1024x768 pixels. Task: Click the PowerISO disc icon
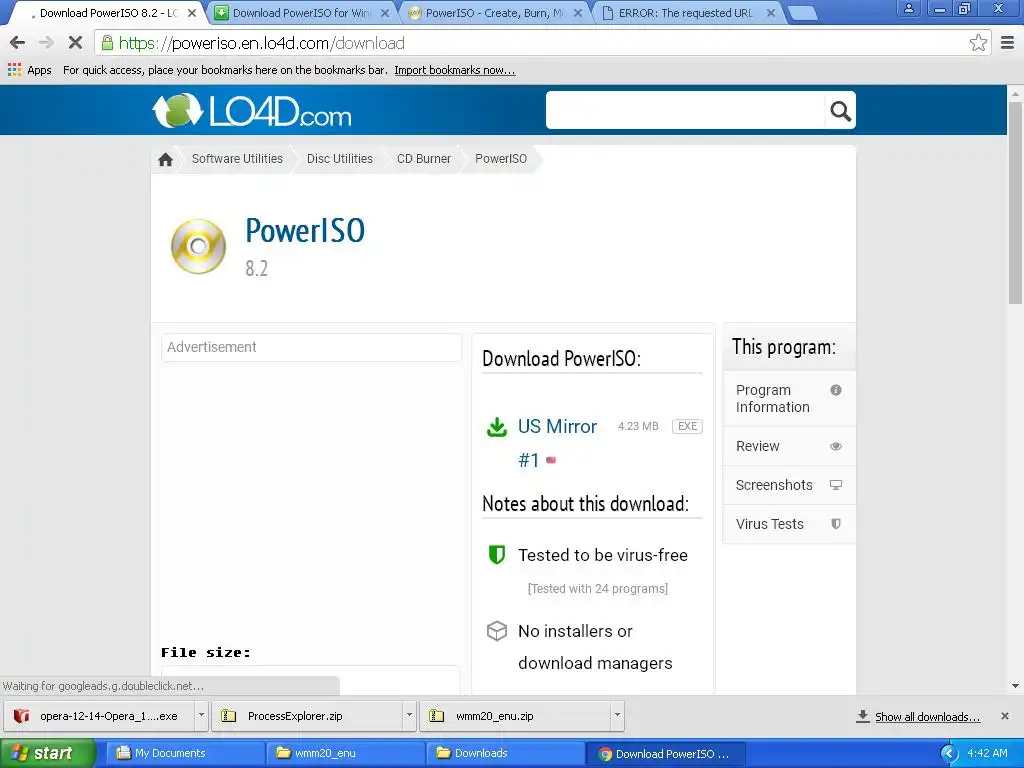[199, 246]
